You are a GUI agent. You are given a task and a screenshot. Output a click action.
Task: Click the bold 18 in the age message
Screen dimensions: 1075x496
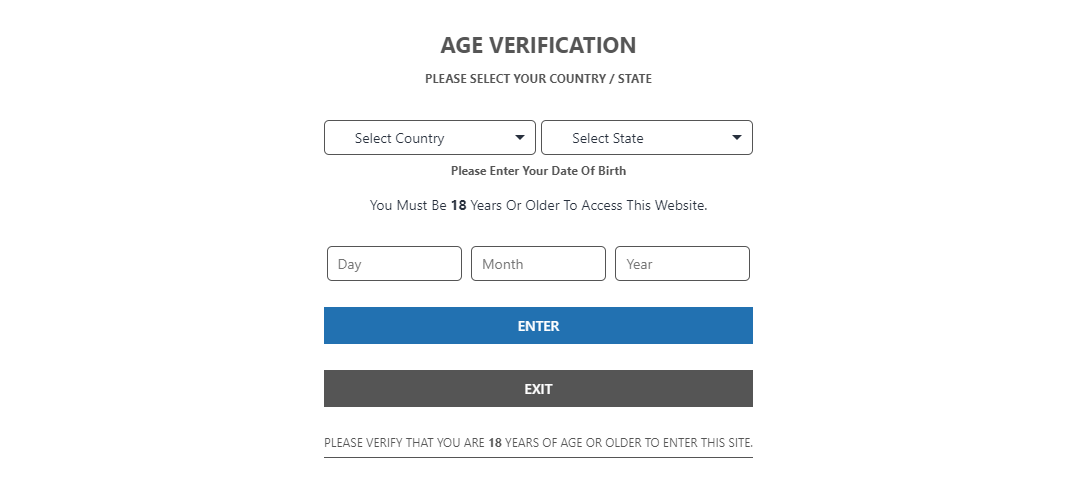point(458,205)
